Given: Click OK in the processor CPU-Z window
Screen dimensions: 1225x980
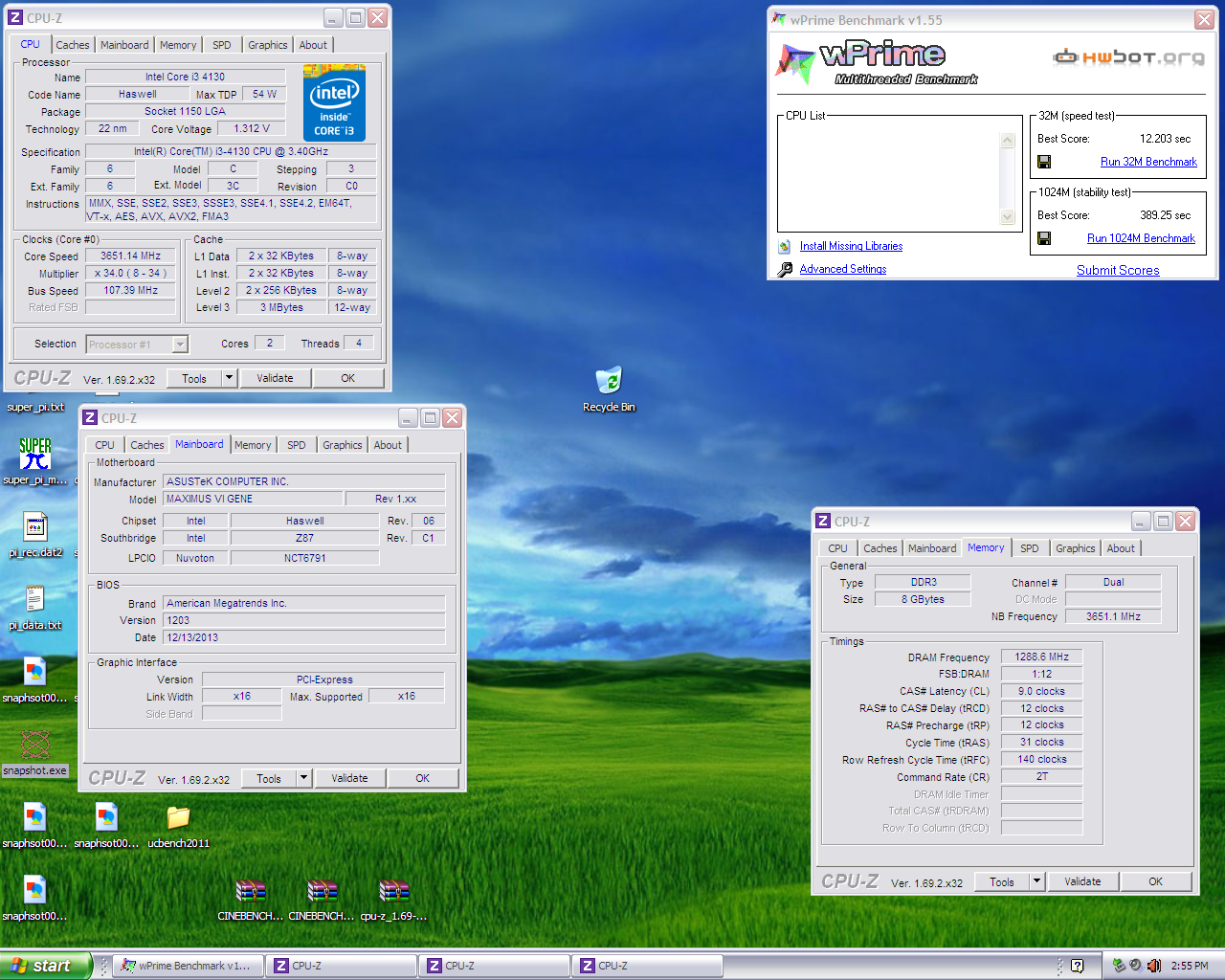Looking at the screenshot, I should point(348,378).
